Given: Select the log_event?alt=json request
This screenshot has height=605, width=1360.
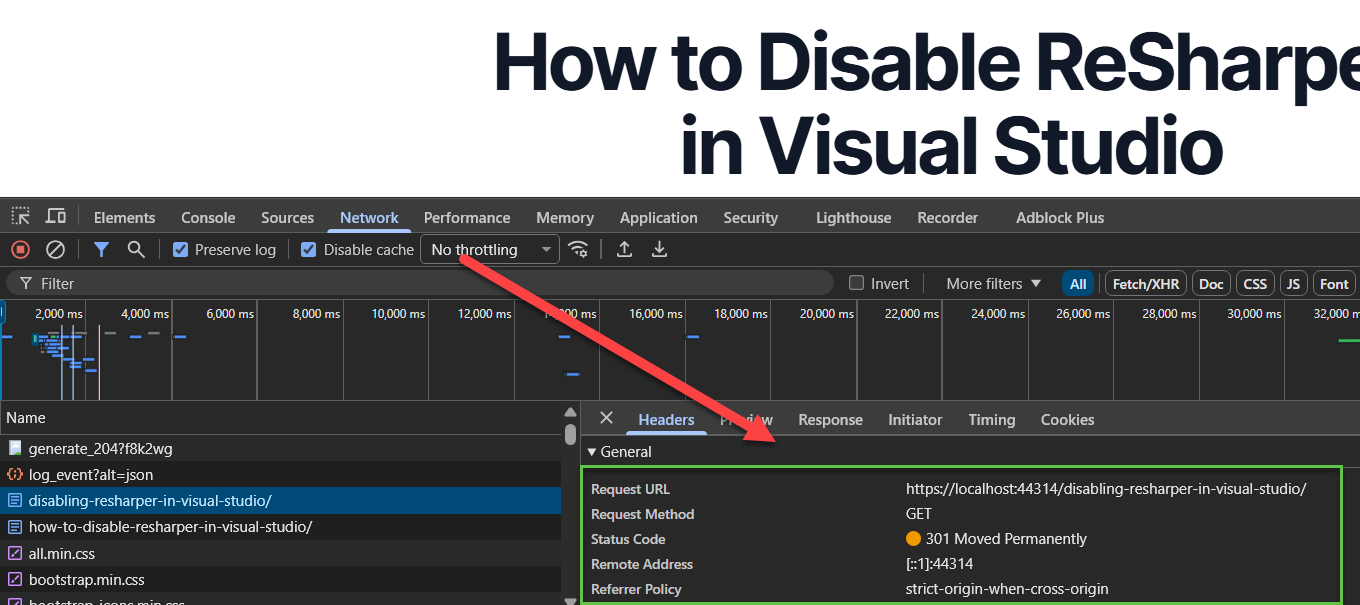Looking at the screenshot, I should point(280,475).
